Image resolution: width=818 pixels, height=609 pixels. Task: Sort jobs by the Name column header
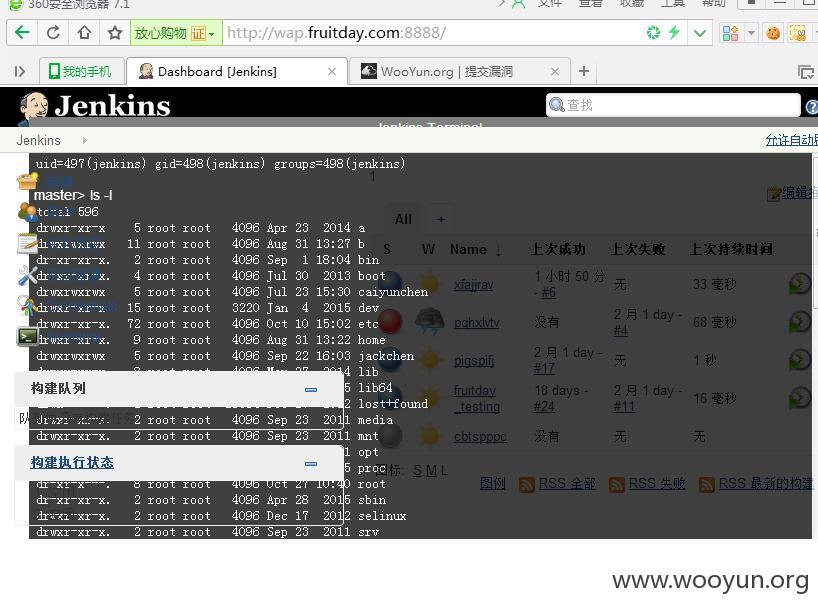point(468,249)
